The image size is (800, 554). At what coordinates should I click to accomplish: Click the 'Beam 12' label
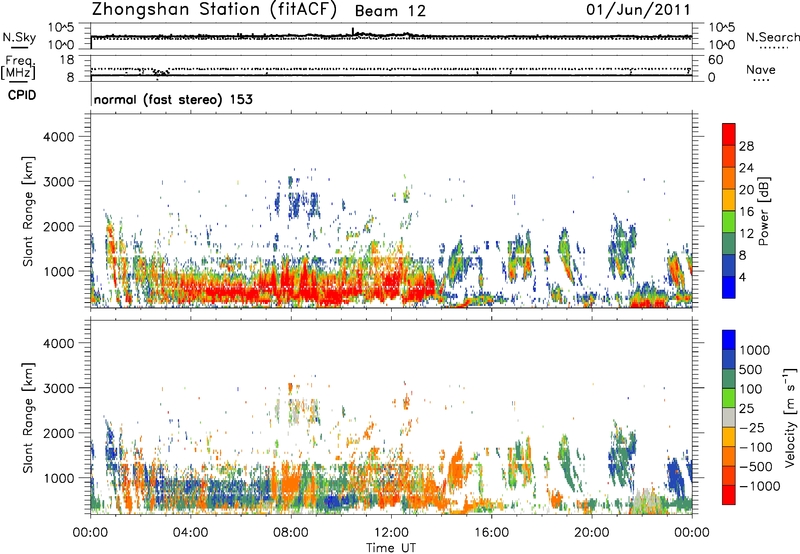pyautogui.click(x=390, y=11)
